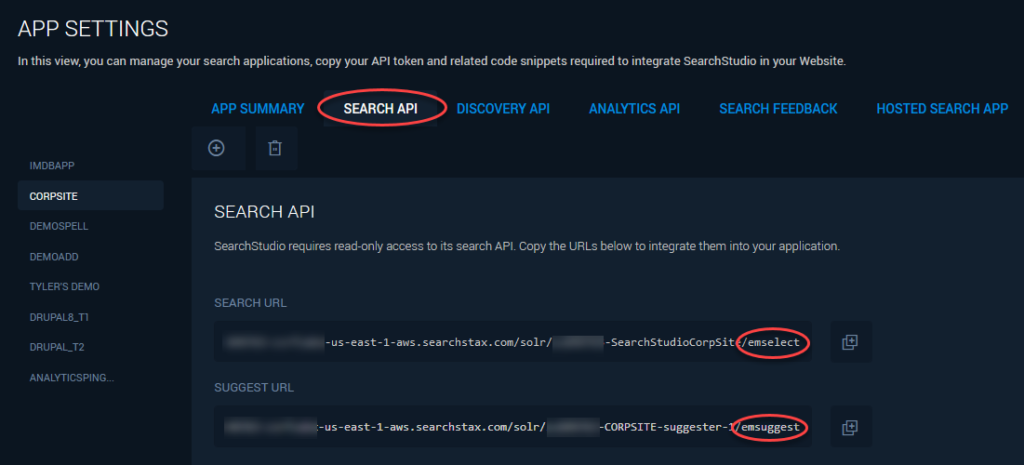Select the CORPSITE application
Screen dimensions: 1024x465
pos(91,196)
